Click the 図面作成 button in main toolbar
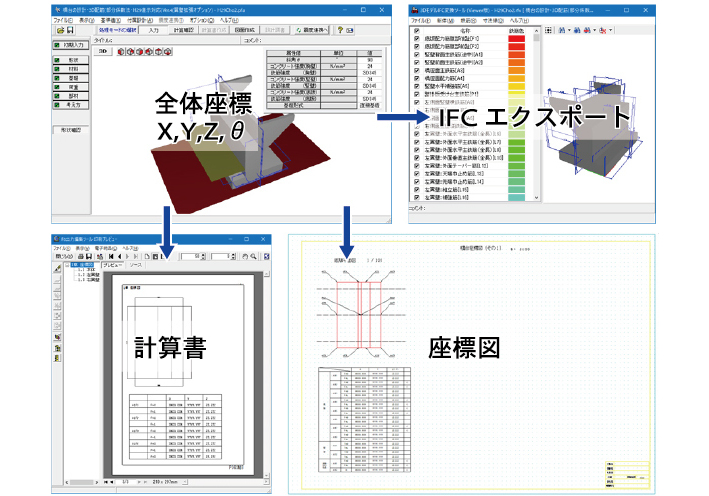 [245, 30]
